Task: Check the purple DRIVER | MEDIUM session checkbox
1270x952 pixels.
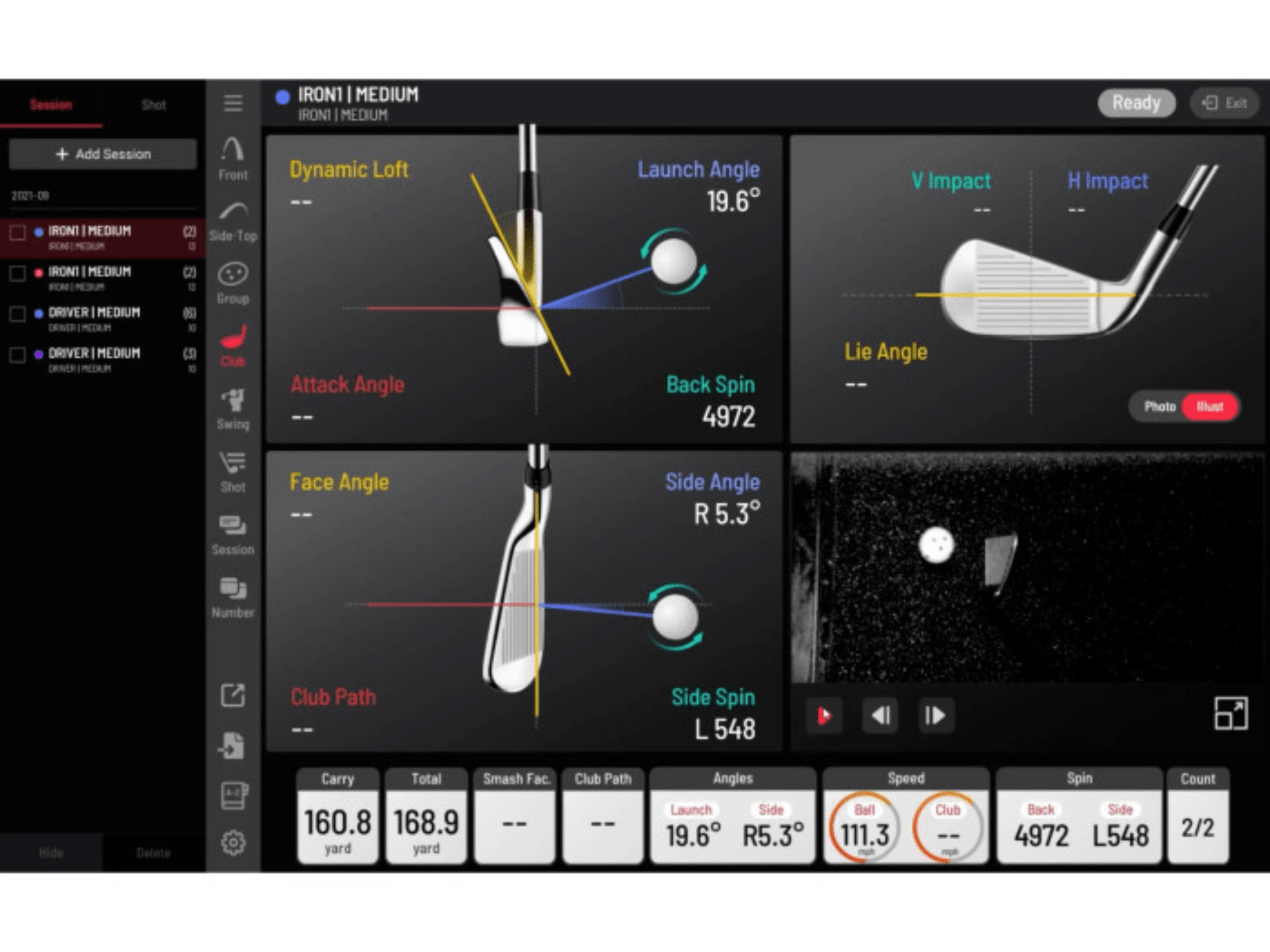Action: coord(17,355)
